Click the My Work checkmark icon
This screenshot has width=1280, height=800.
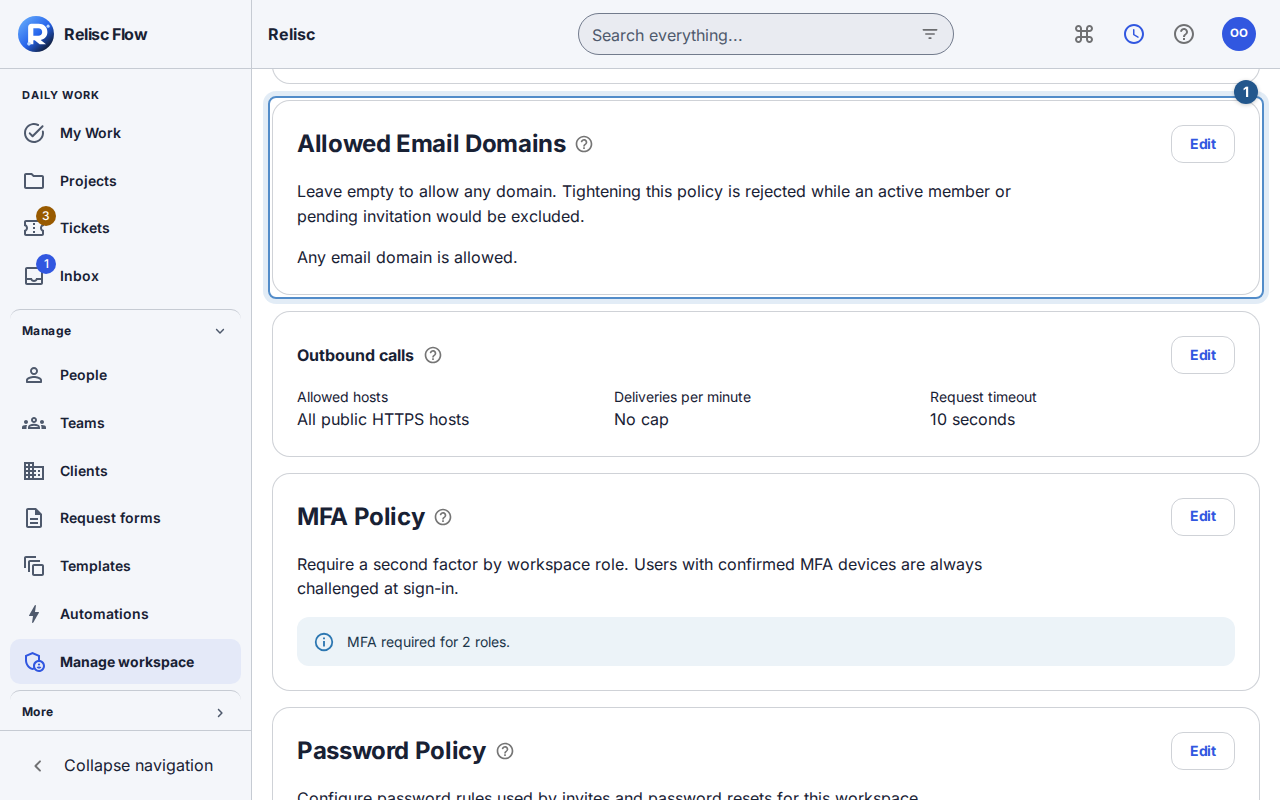(34, 133)
